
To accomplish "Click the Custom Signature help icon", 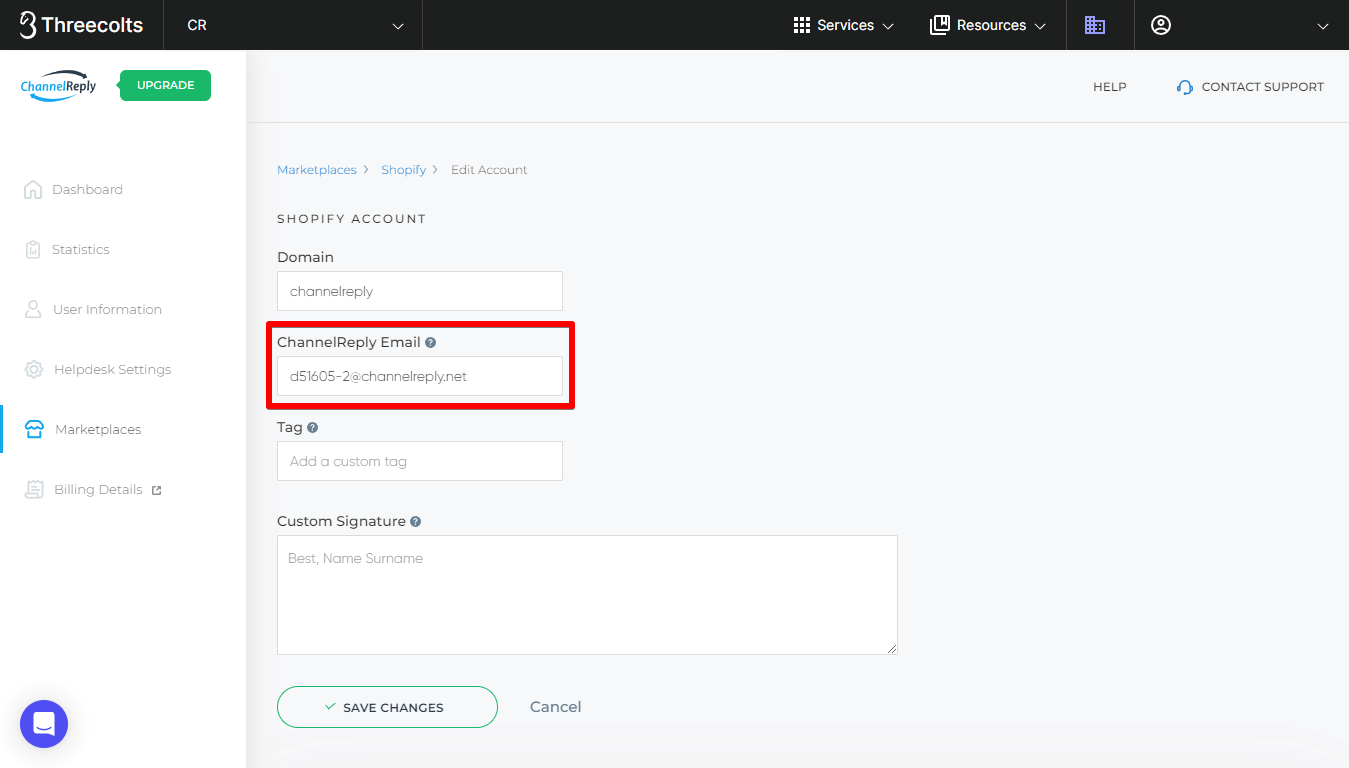I will click(x=415, y=521).
